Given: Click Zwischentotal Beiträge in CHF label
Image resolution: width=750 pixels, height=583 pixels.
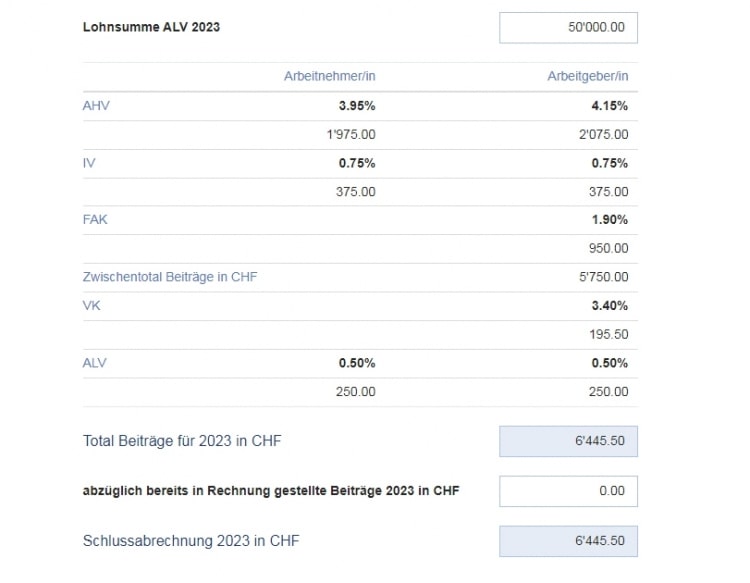Looking at the screenshot, I should click(x=170, y=277).
